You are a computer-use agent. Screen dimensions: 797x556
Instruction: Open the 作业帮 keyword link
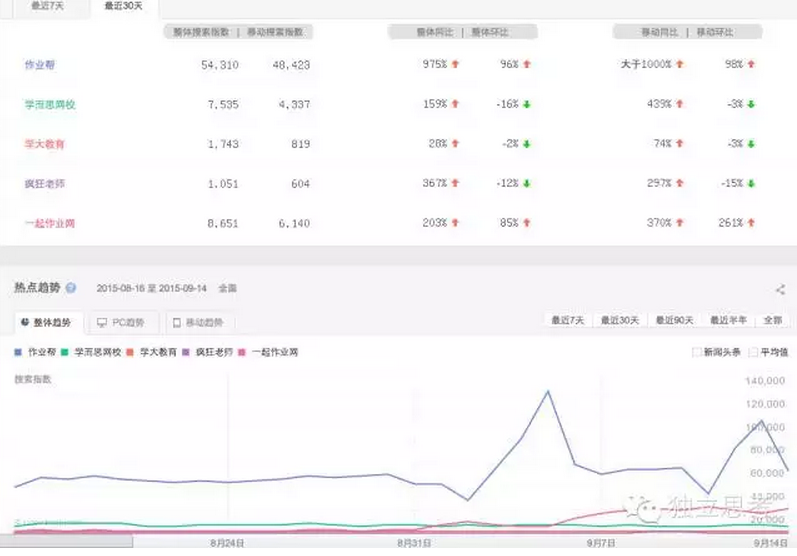[x=40, y=65]
